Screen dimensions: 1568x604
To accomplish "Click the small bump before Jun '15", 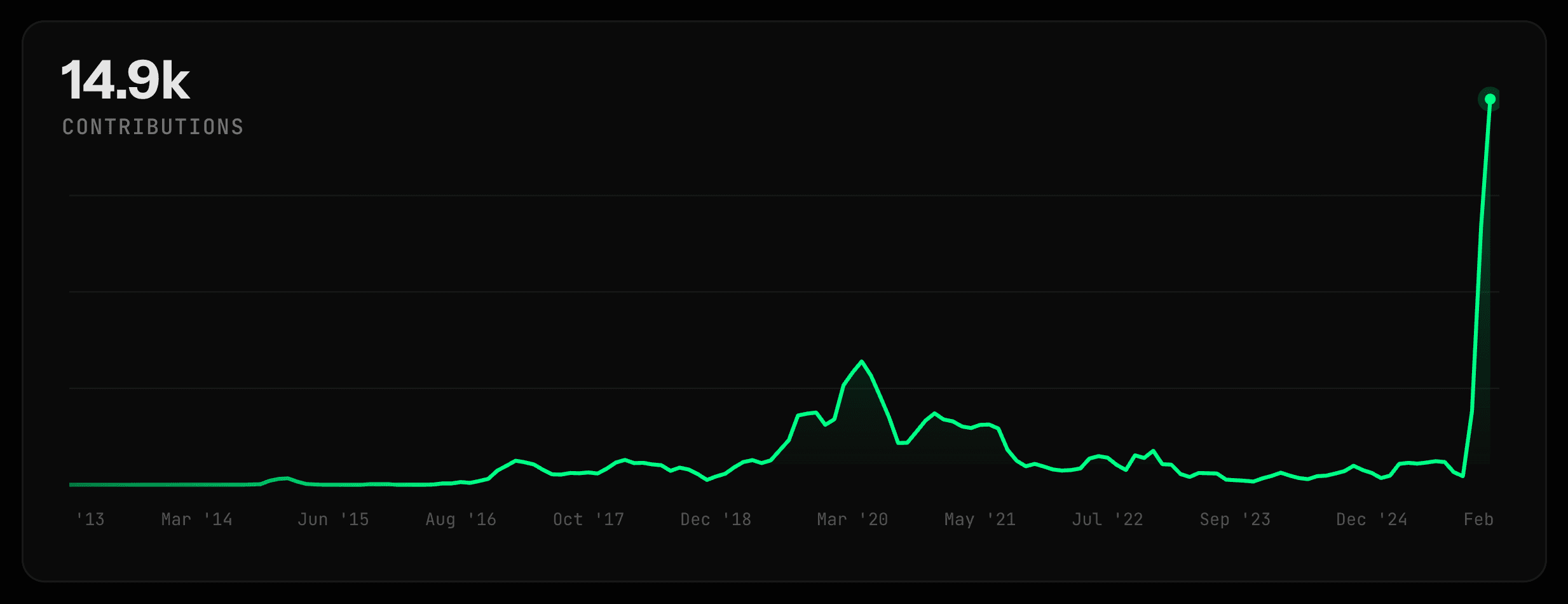I will coord(287,478).
